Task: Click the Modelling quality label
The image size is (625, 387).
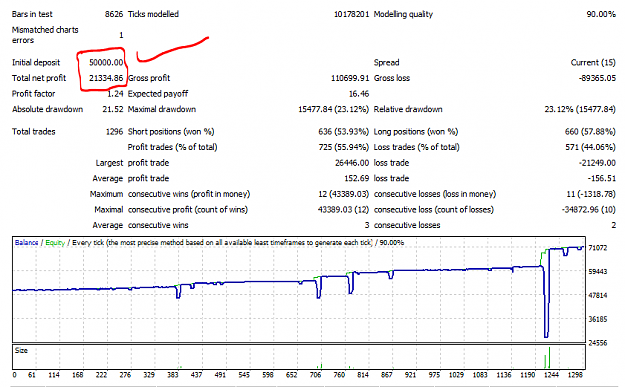Action: [403, 14]
